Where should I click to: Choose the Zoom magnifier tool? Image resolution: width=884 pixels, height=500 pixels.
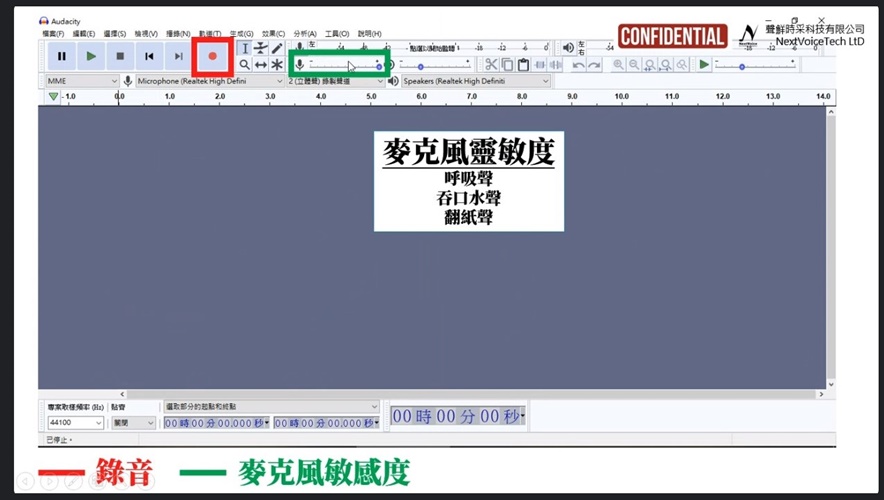(245, 65)
